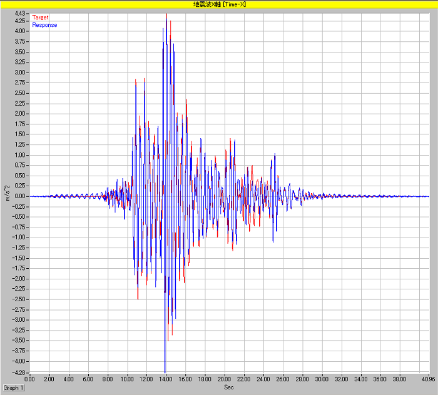Click the Sec x-axis label

coord(229,387)
